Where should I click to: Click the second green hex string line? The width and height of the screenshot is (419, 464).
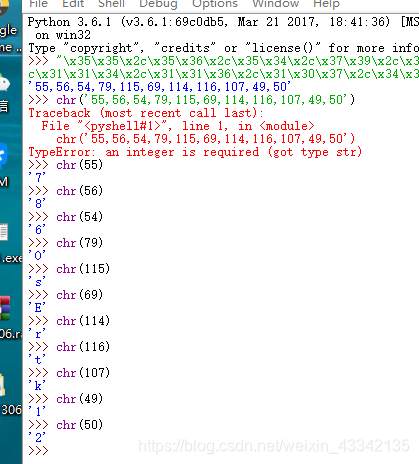coord(223,74)
